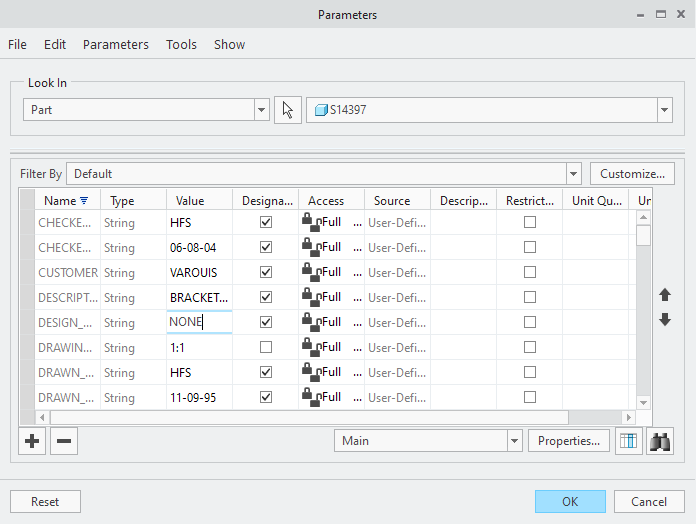The height and width of the screenshot is (524, 696).
Task: Click the S14397 part cube icon
Action: point(321,110)
